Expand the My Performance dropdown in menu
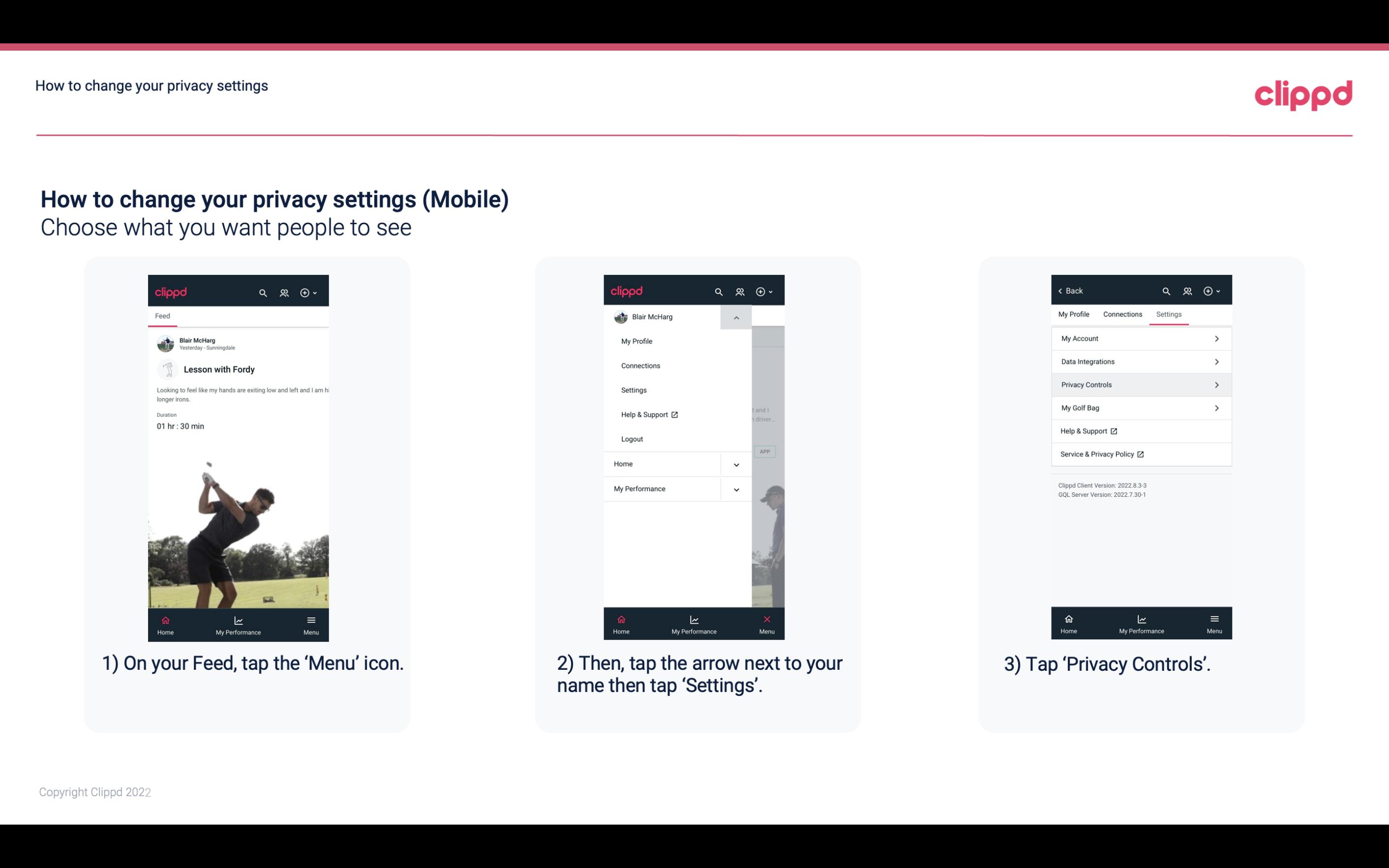Image resolution: width=1389 pixels, height=868 pixels. point(736,488)
